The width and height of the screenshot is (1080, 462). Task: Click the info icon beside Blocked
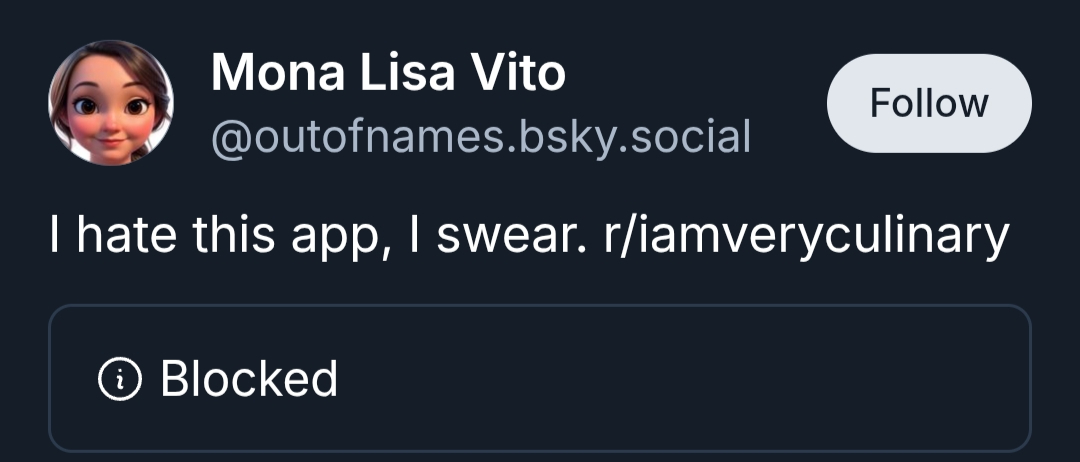tap(118, 379)
